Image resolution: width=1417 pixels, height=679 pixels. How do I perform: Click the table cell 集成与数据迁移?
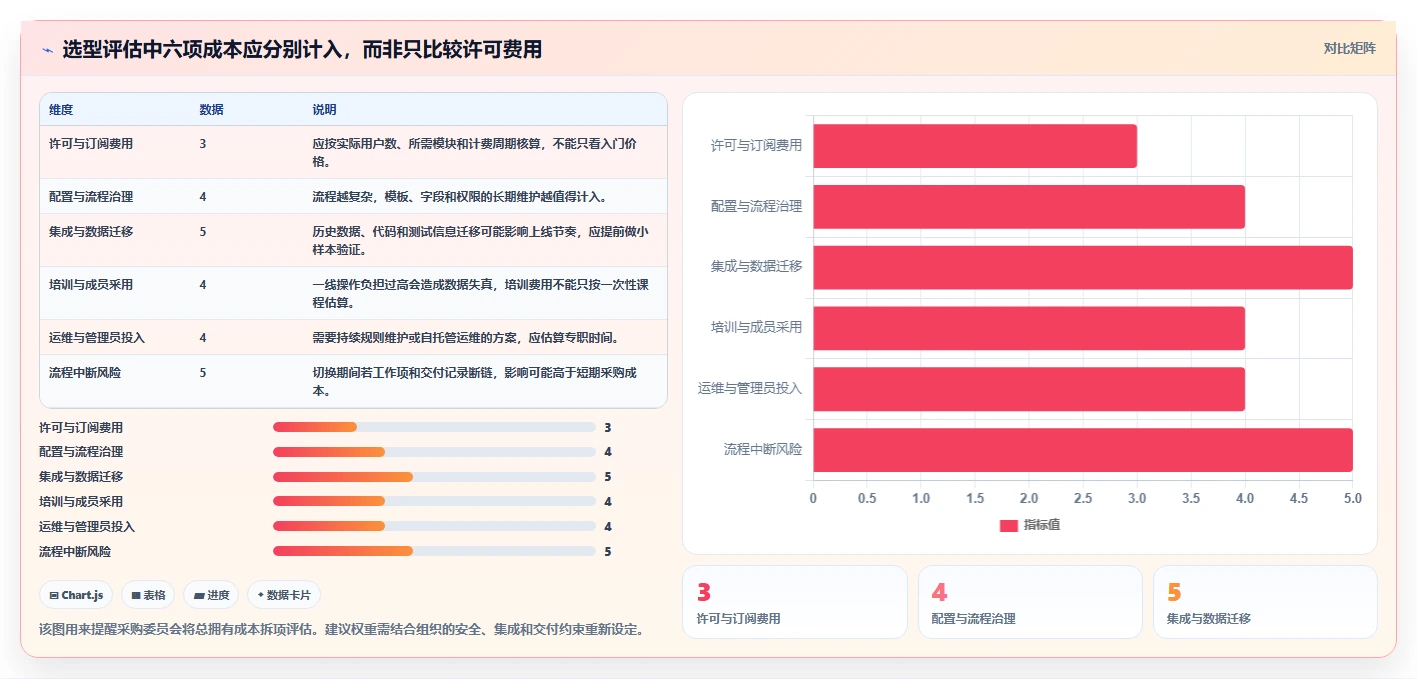pyautogui.click(x=91, y=232)
